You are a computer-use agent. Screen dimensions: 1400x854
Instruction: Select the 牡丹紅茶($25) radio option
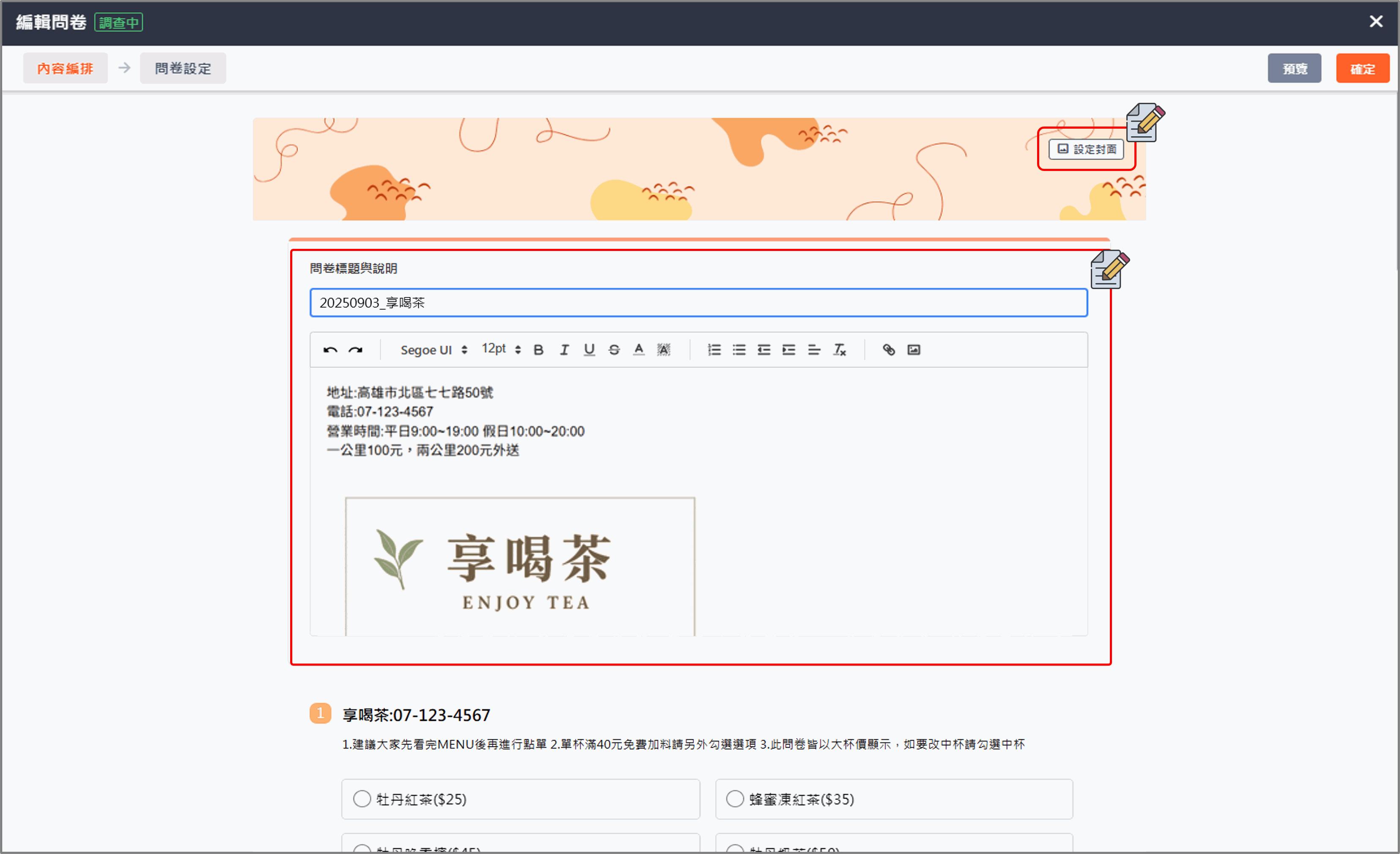tap(362, 799)
